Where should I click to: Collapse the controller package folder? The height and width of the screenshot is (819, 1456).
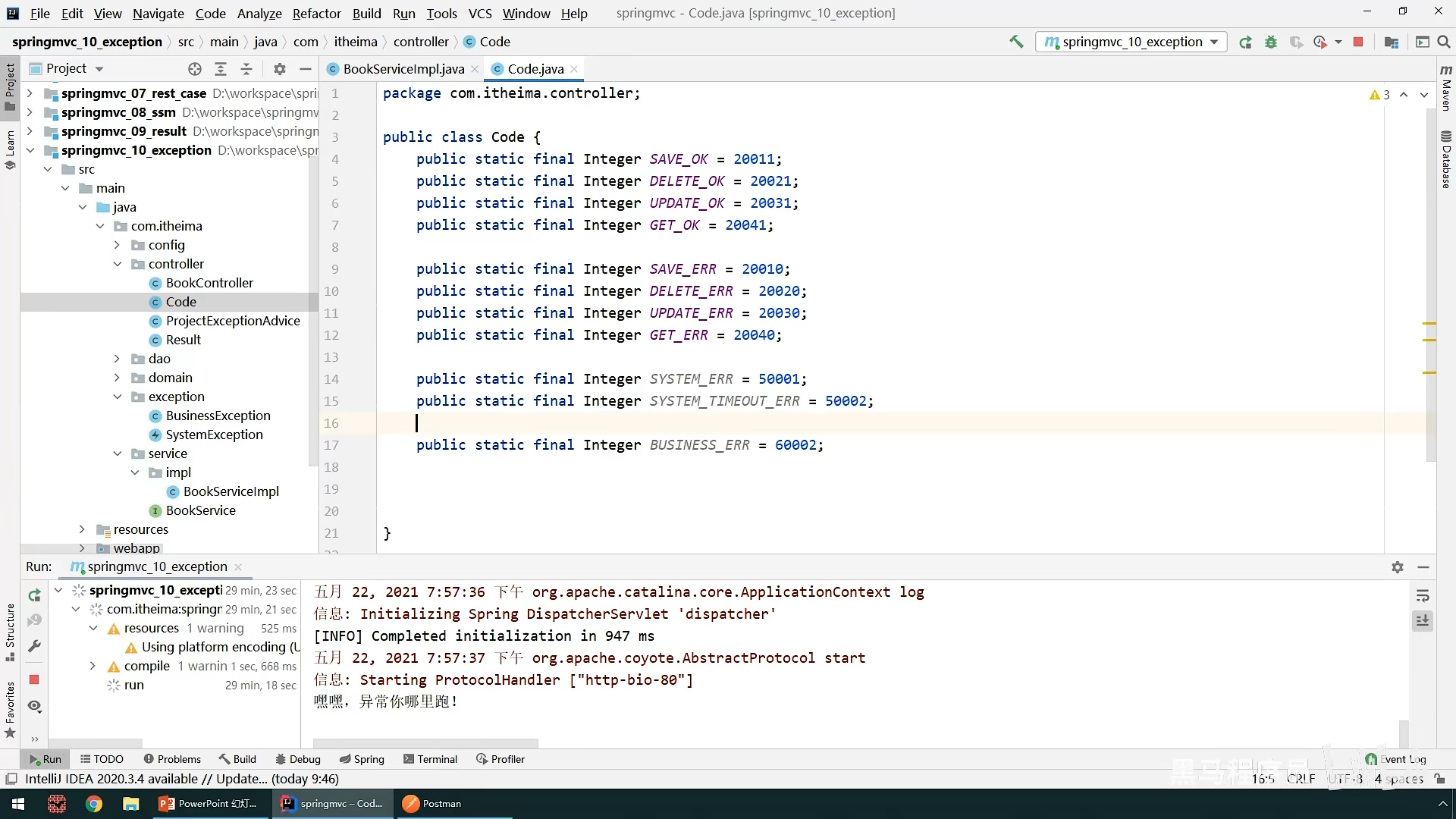click(118, 264)
